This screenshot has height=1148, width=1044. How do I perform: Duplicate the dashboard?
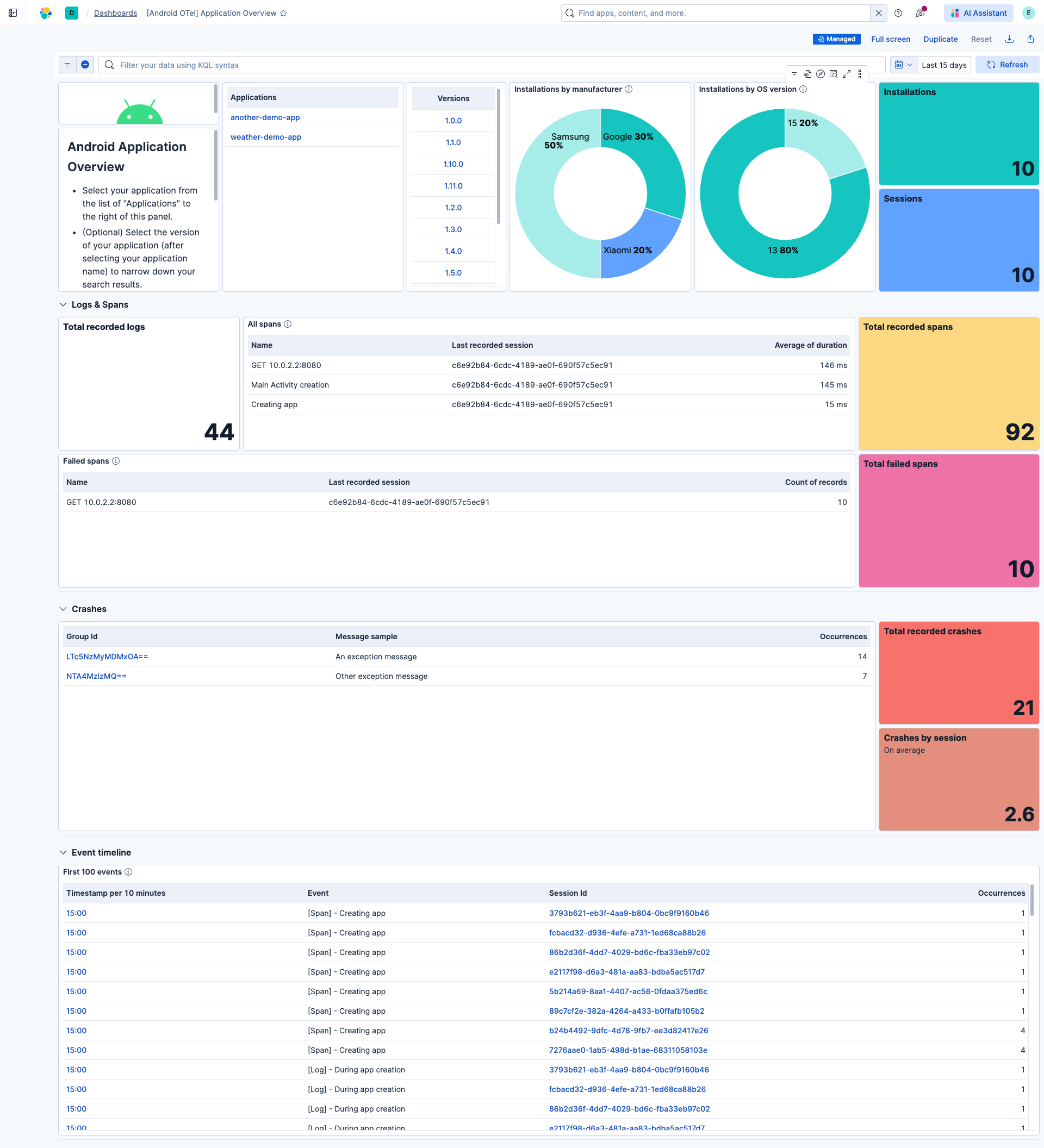click(x=940, y=39)
